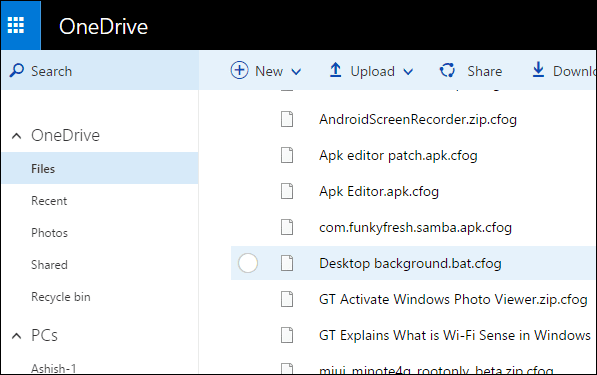This screenshot has height=375, width=597.
Task: Click the search magnifier icon
Action: pos(17,70)
